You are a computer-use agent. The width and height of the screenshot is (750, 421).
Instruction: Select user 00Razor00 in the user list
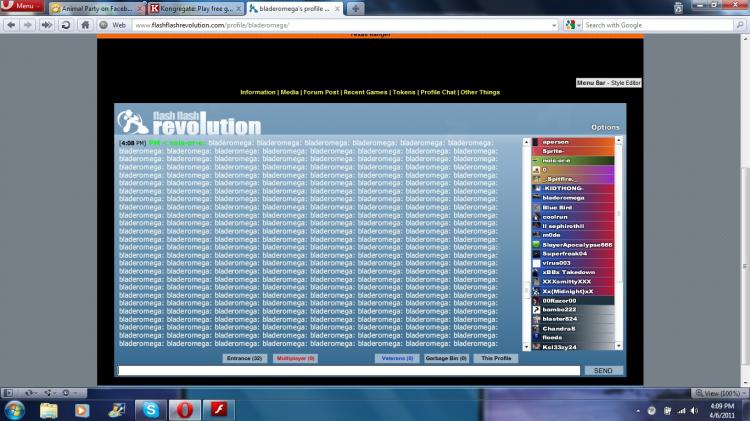click(x=573, y=301)
